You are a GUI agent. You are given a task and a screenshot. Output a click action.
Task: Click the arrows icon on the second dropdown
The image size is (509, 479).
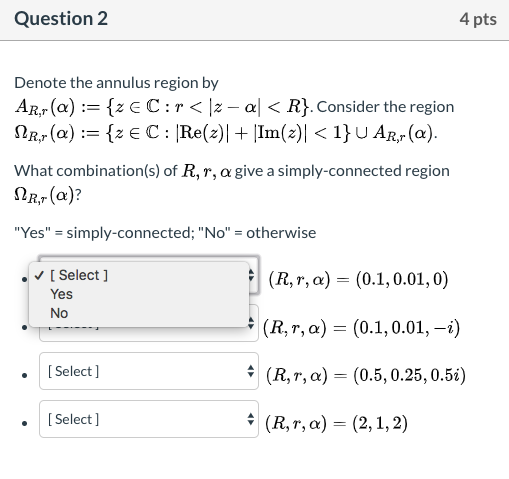pyautogui.click(x=251, y=323)
